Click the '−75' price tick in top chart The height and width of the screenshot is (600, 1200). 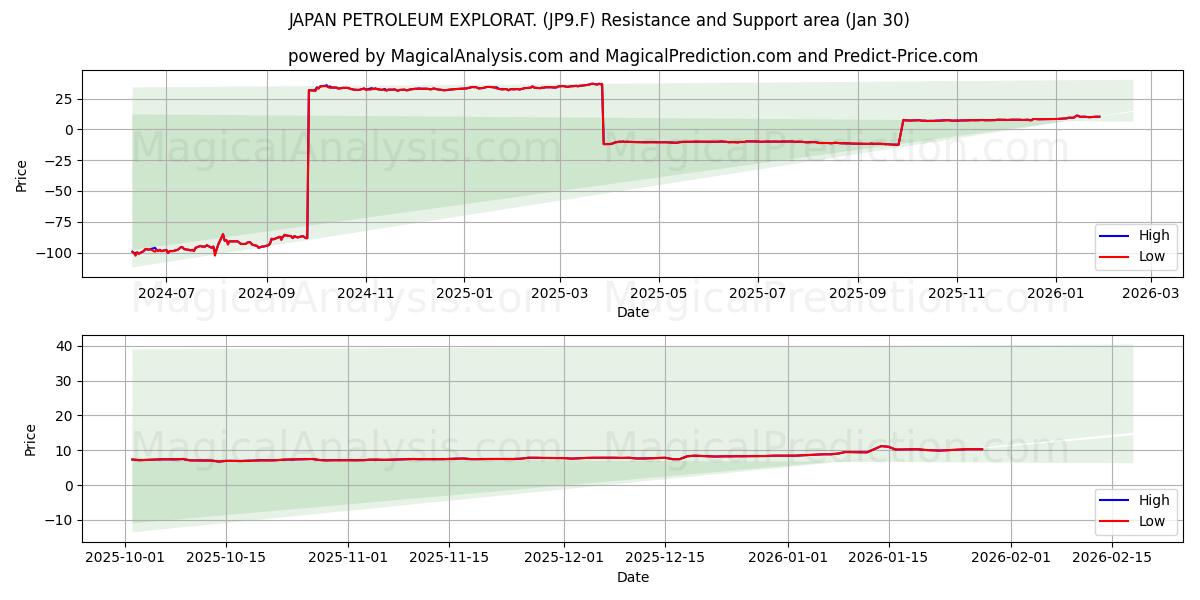60,222
